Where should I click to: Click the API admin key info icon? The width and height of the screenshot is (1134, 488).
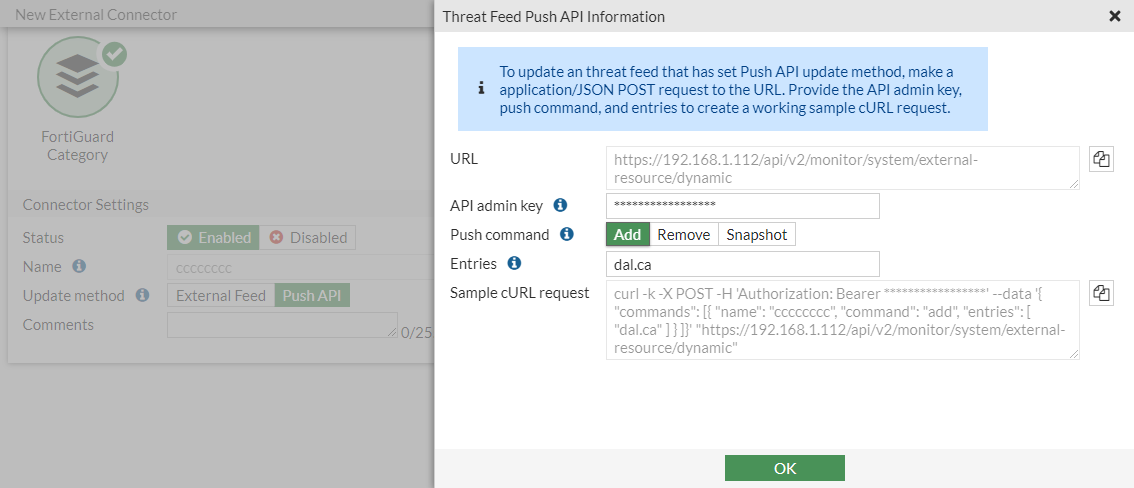point(560,205)
